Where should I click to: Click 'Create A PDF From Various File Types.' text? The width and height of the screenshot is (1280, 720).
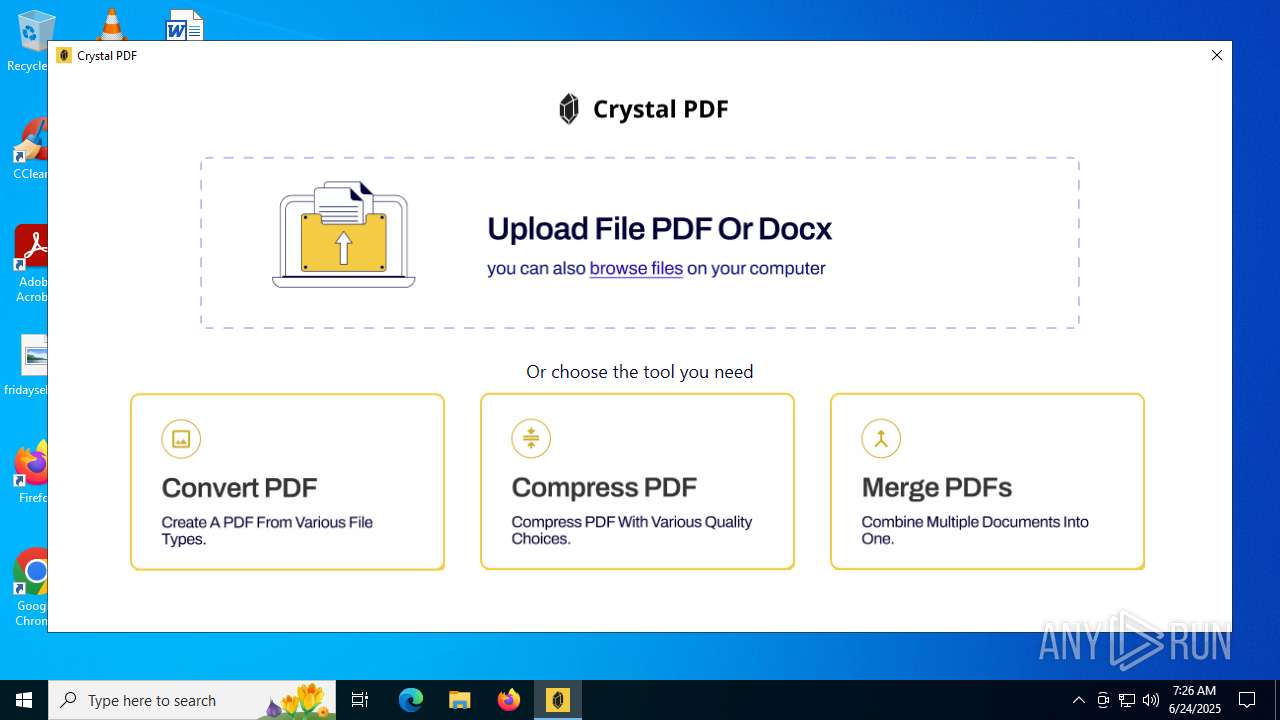[x=267, y=530]
